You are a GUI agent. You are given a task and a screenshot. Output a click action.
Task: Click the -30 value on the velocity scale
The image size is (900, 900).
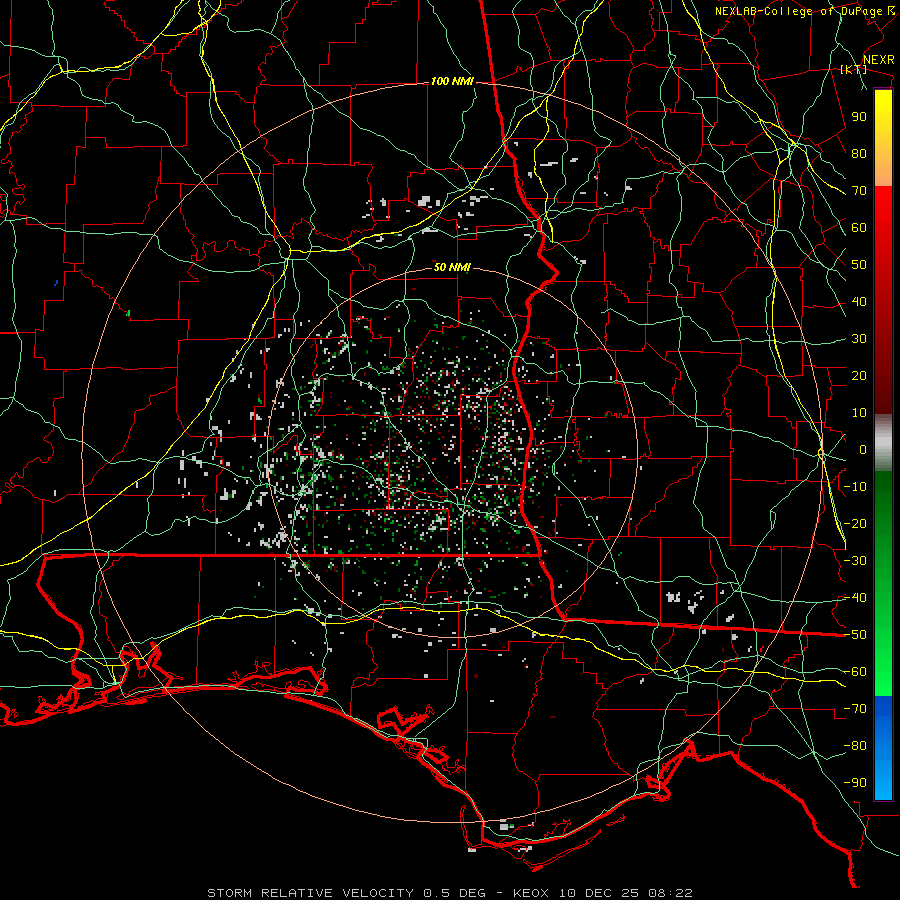pyautogui.click(x=855, y=561)
